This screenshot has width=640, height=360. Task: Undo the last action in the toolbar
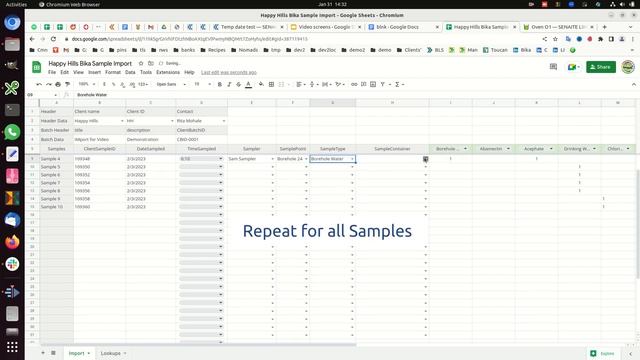tap(39, 84)
